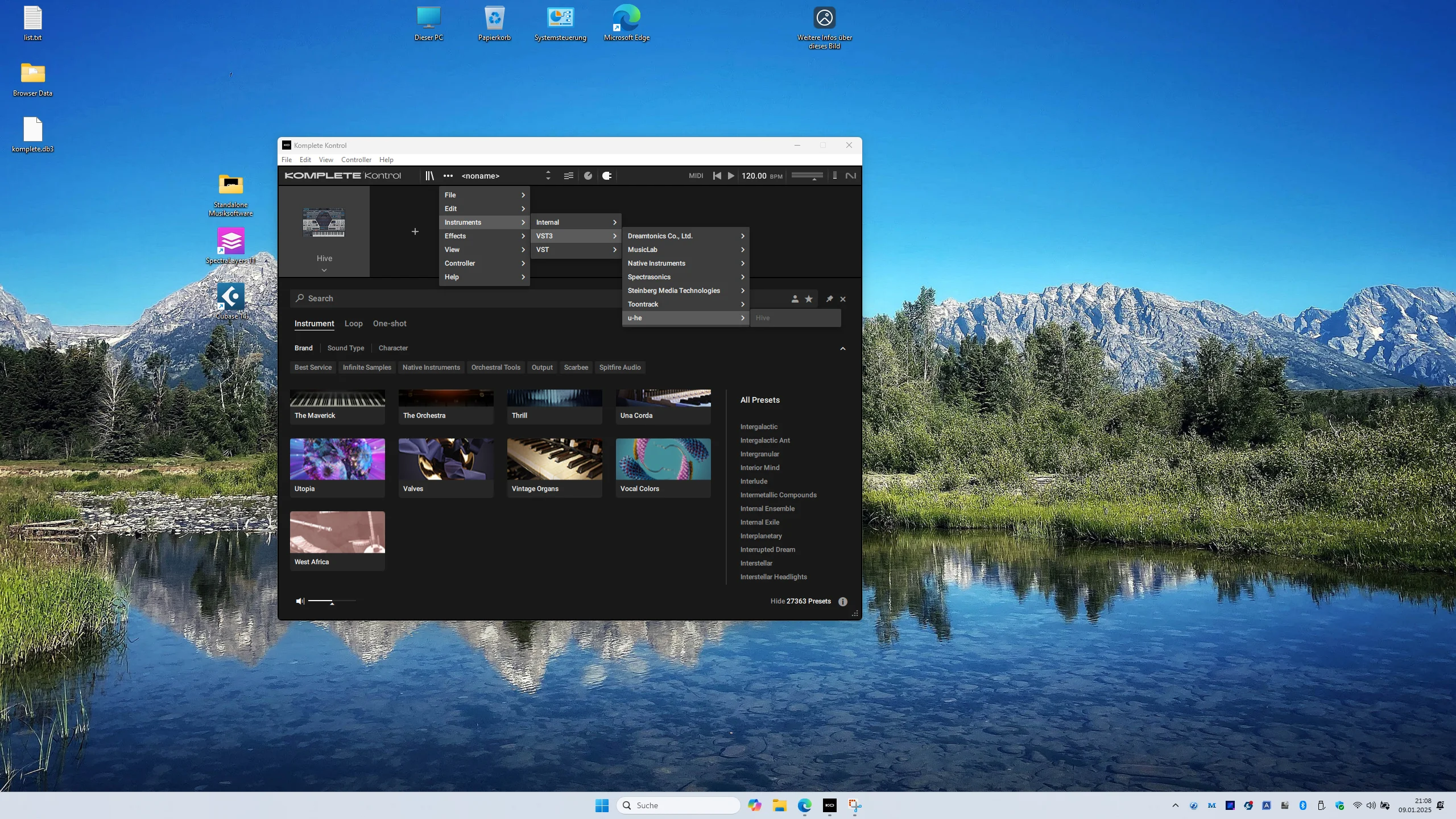Image resolution: width=1456 pixels, height=819 pixels.
Task: Adjust the prehear volume slider
Action: [332, 601]
